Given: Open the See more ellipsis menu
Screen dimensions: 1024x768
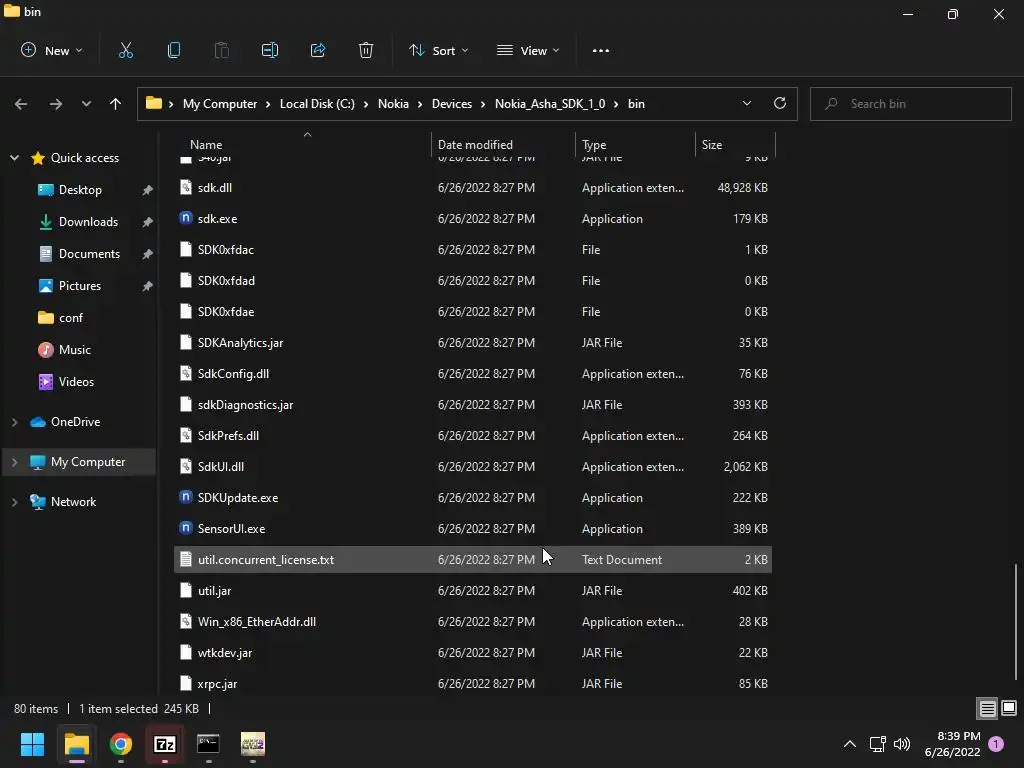Looking at the screenshot, I should (601, 50).
